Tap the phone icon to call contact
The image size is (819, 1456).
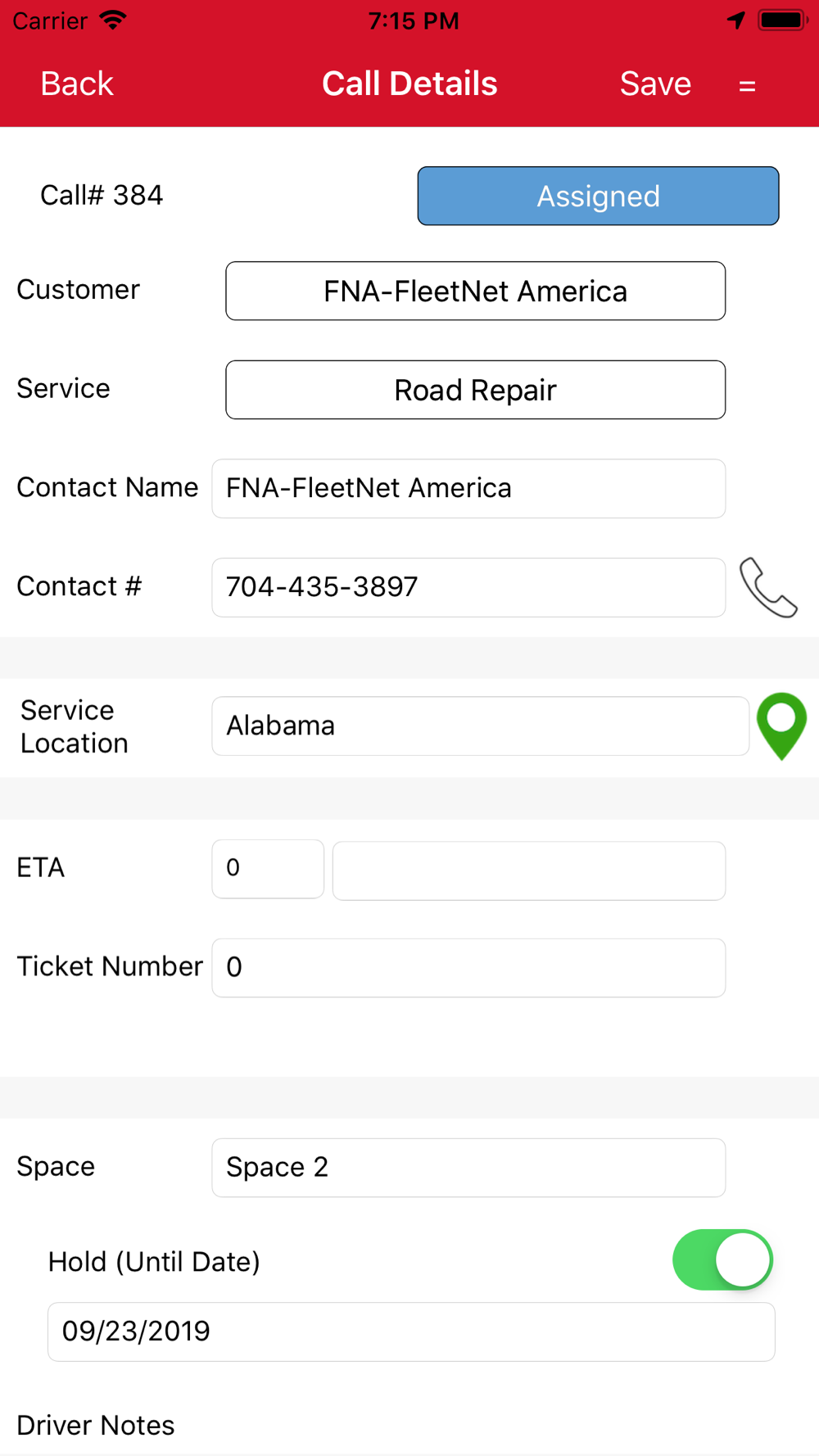pyautogui.click(x=768, y=588)
